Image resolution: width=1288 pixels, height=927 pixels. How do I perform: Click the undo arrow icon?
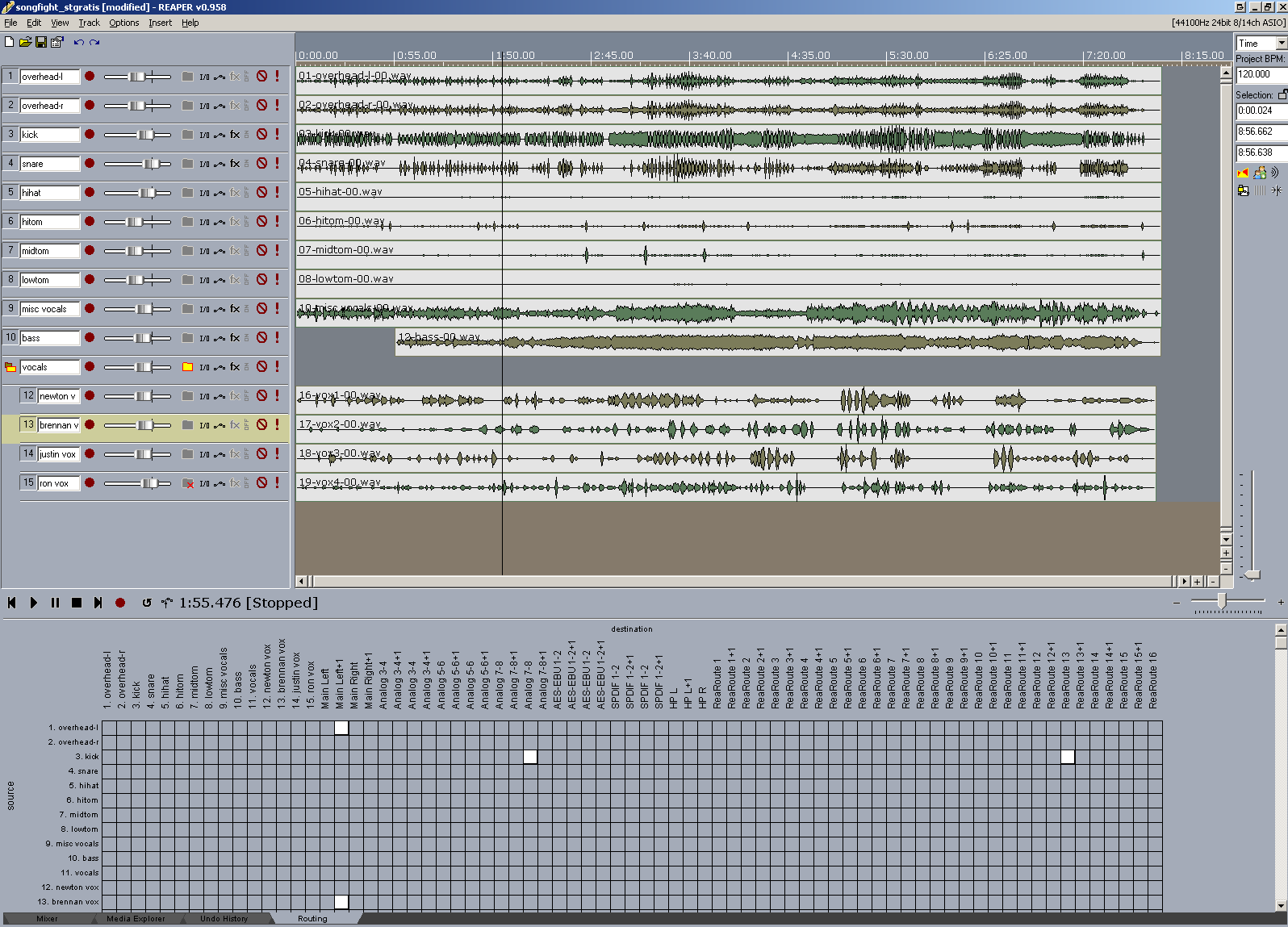click(78, 42)
